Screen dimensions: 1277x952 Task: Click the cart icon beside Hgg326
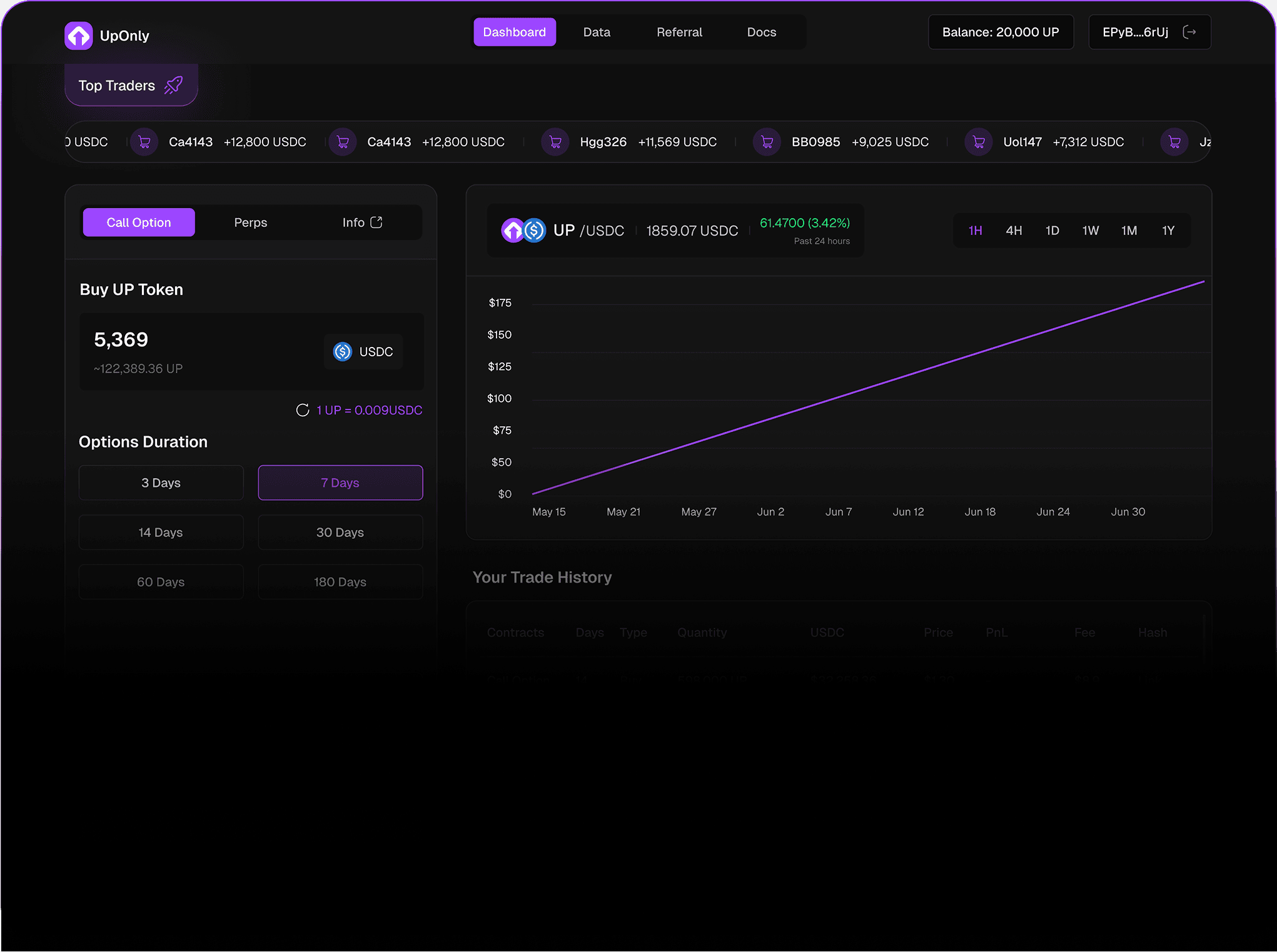point(555,142)
